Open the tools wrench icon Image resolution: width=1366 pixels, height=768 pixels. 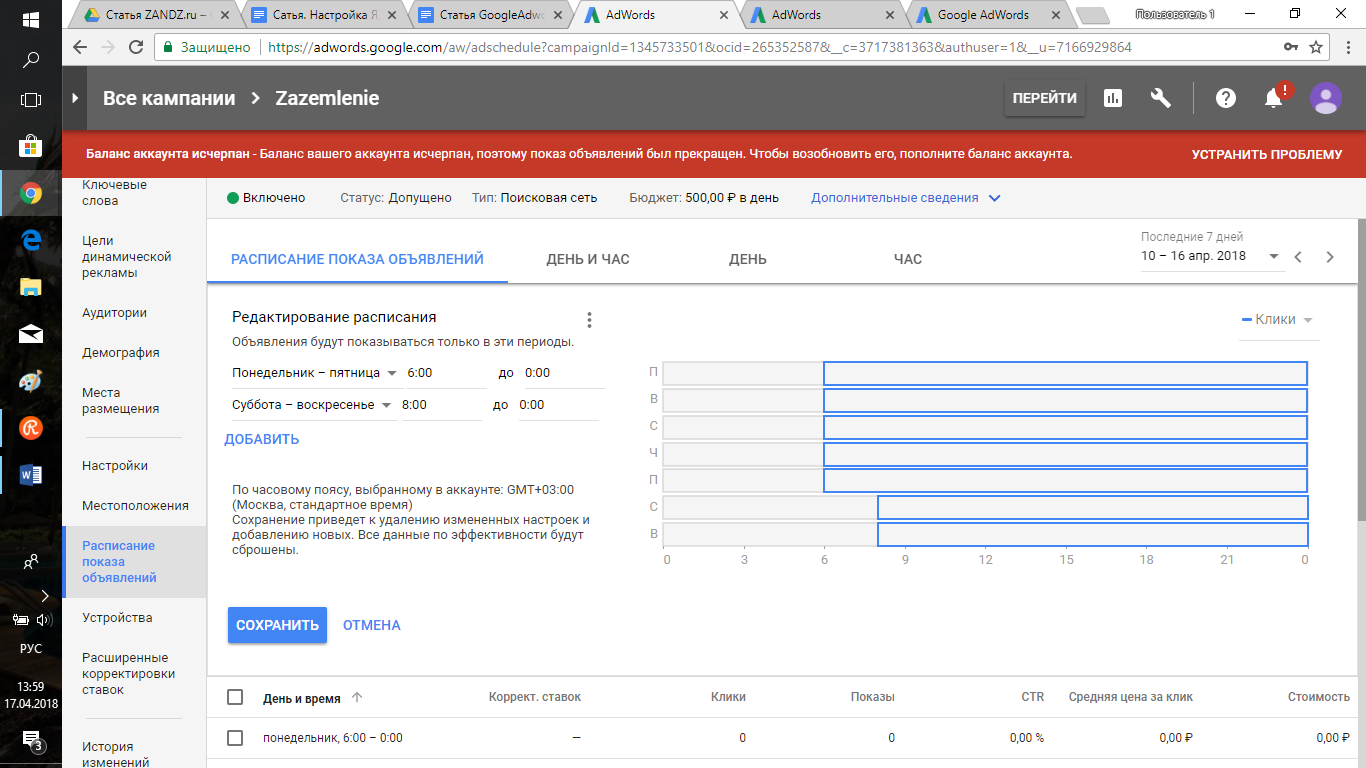pos(1161,98)
